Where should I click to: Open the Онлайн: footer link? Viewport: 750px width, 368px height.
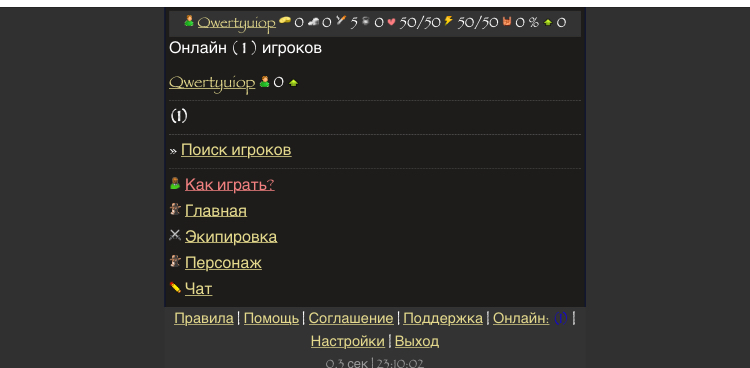[521, 318]
